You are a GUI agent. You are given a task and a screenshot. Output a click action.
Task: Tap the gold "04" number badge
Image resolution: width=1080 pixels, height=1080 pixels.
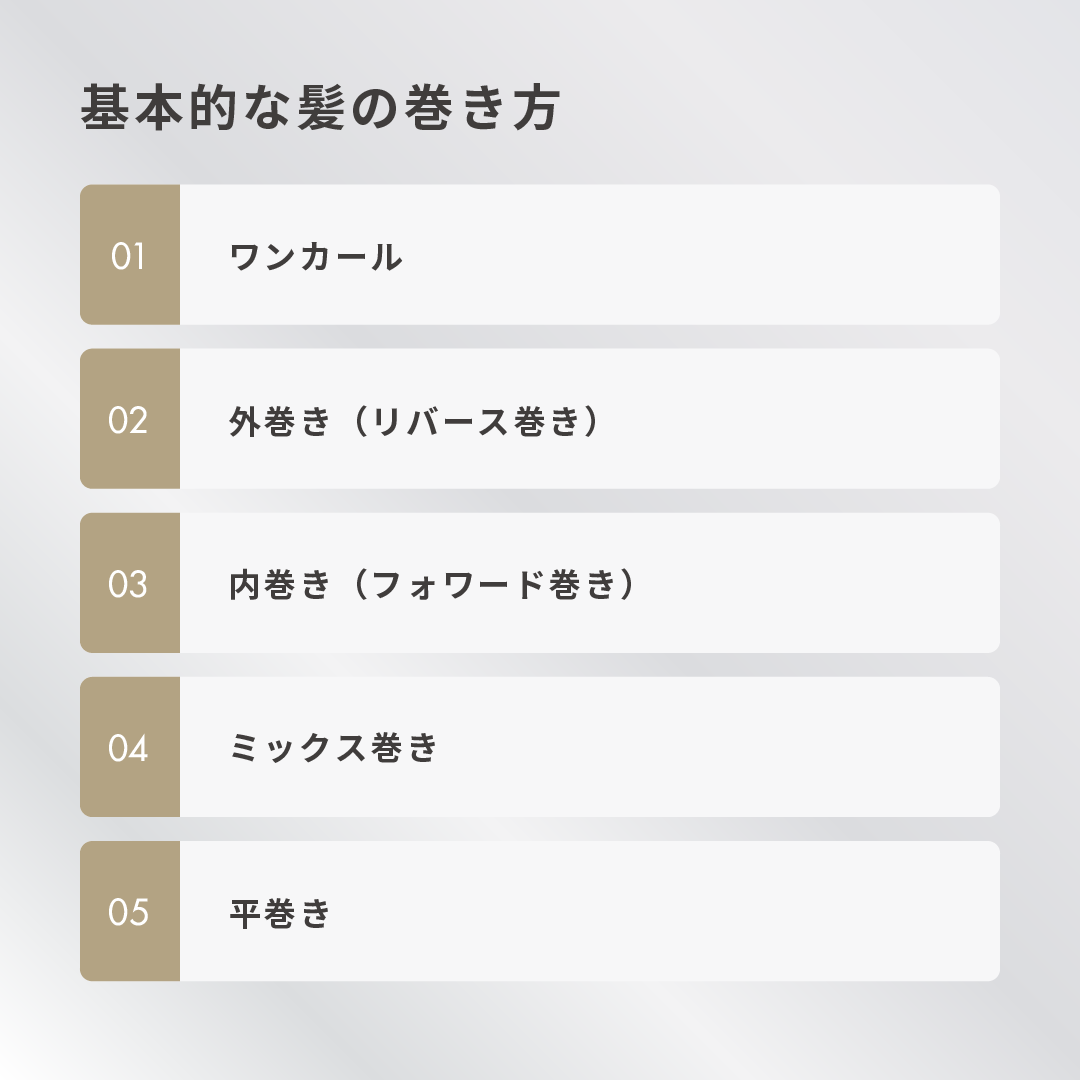pyautogui.click(x=129, y=748)
